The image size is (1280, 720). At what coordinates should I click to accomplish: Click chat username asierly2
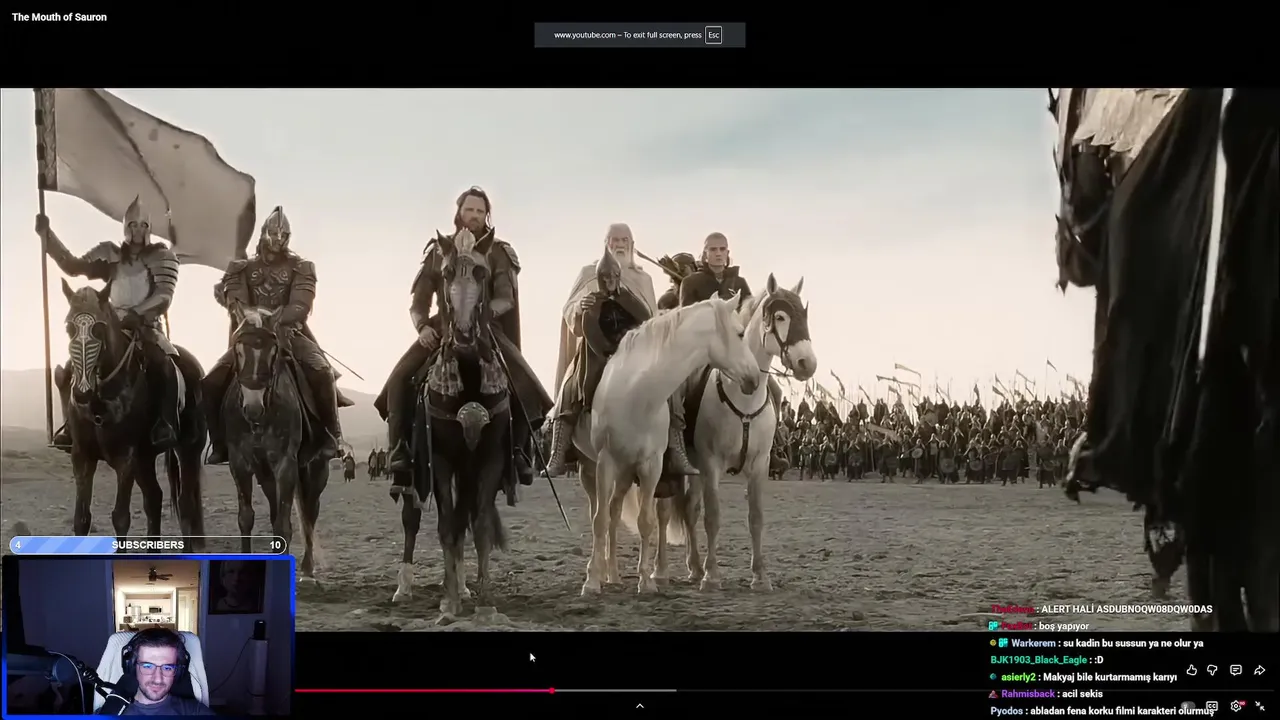point(1018,677)
